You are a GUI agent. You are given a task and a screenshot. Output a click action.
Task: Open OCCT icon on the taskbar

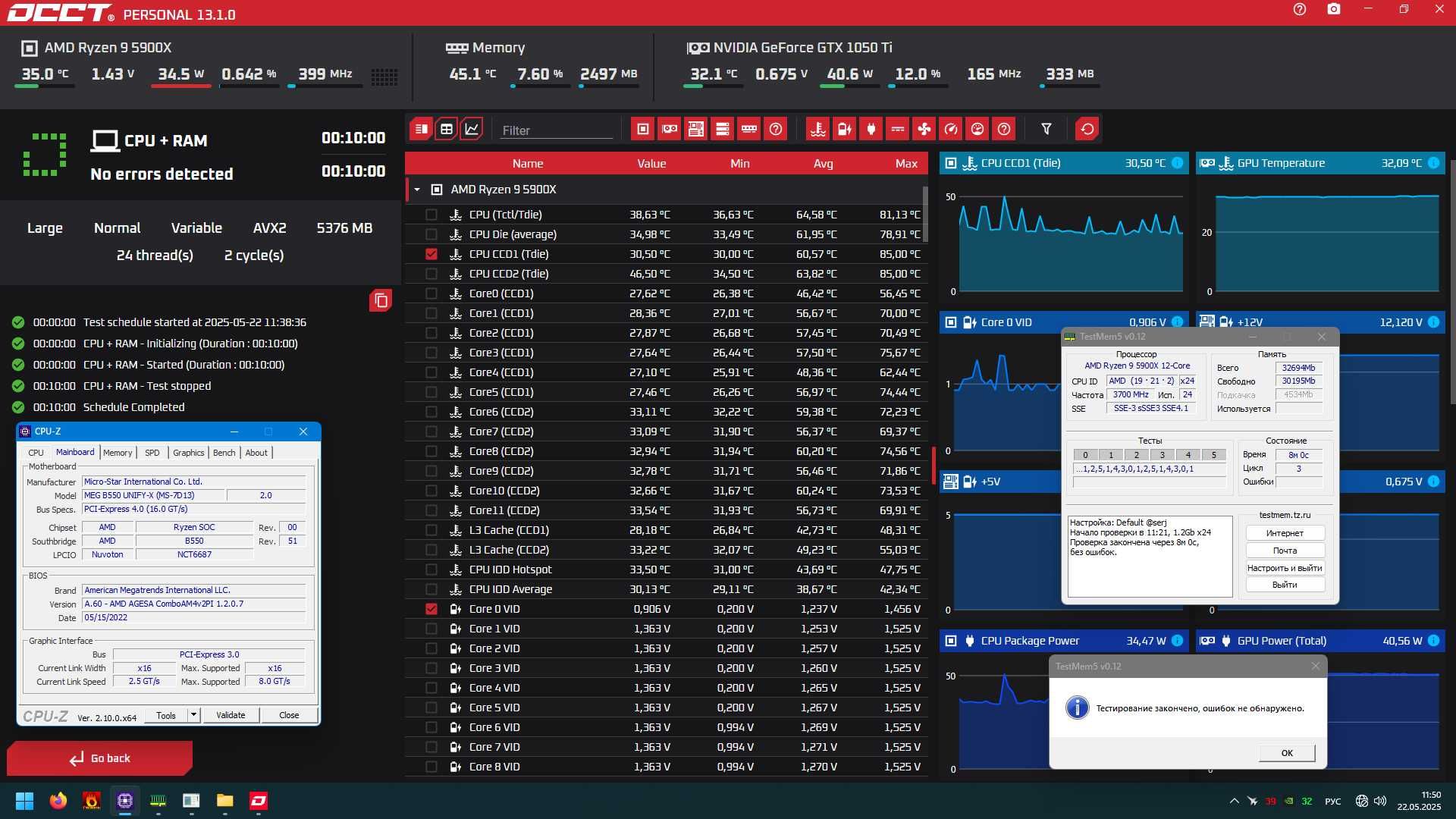[259, 801]
